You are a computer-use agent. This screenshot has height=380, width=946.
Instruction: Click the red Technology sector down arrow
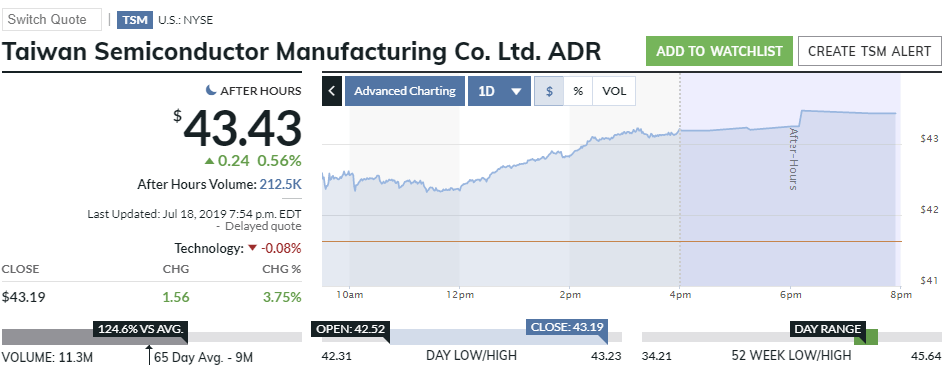252,248
